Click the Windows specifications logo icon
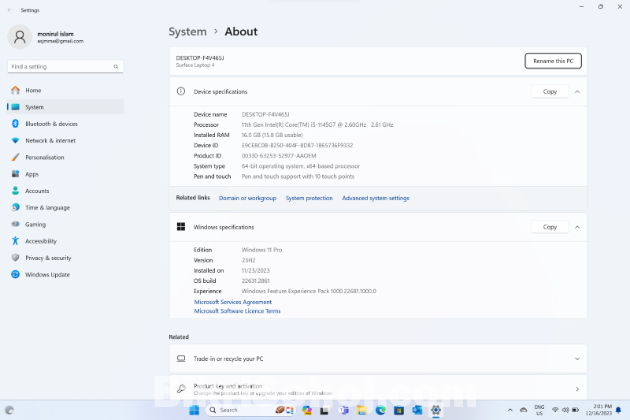Image resolution: width=630 pixels, height=420 pixels. point(181,227)
